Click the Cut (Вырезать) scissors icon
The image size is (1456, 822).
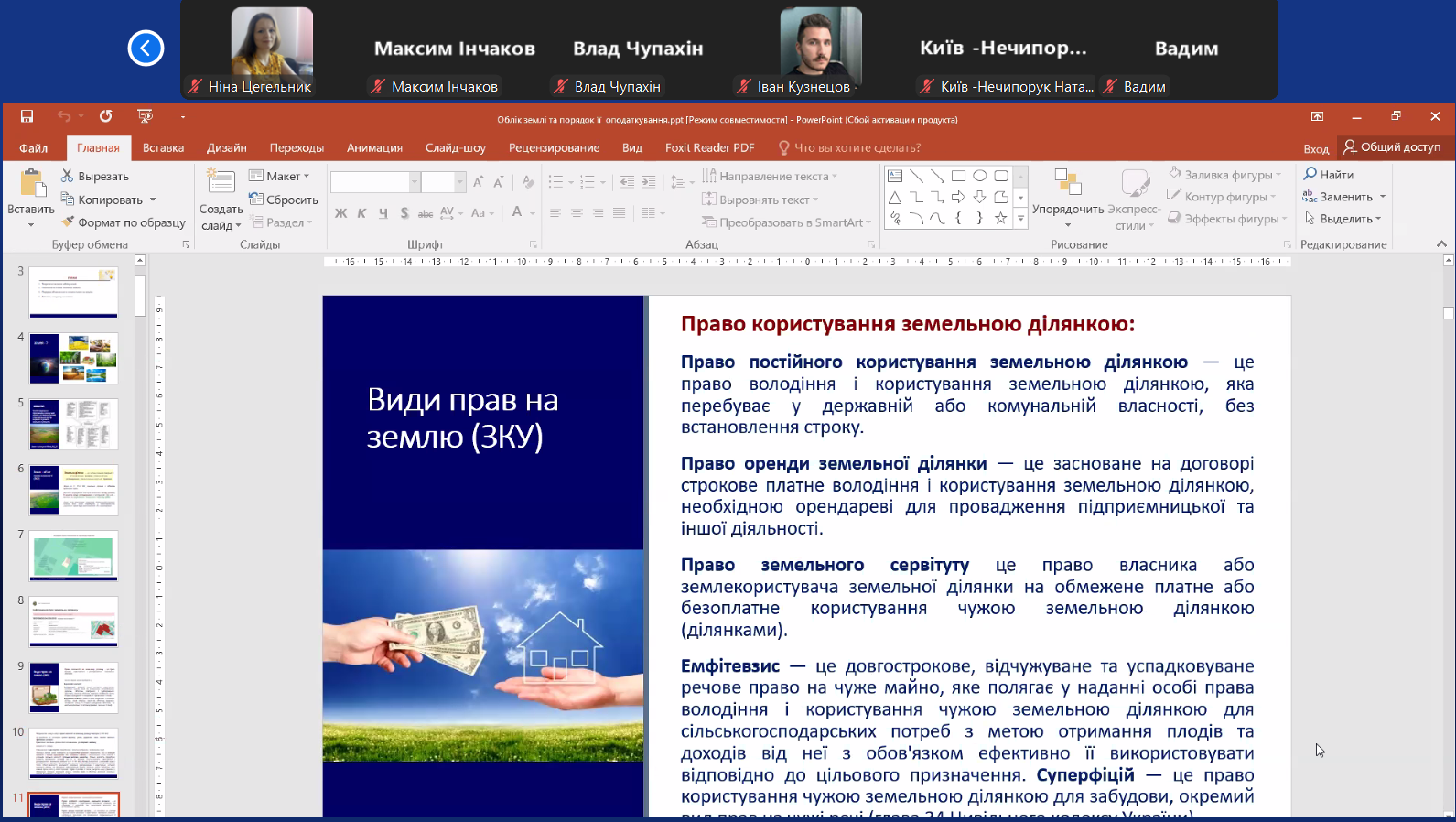pos(68,176)
